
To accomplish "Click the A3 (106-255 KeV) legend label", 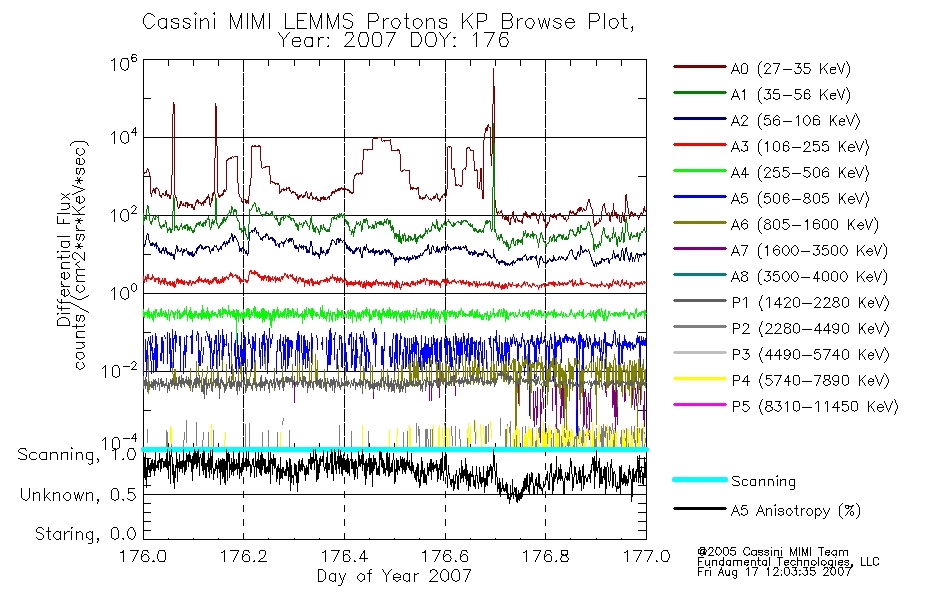I will click(x=800, y=147).
